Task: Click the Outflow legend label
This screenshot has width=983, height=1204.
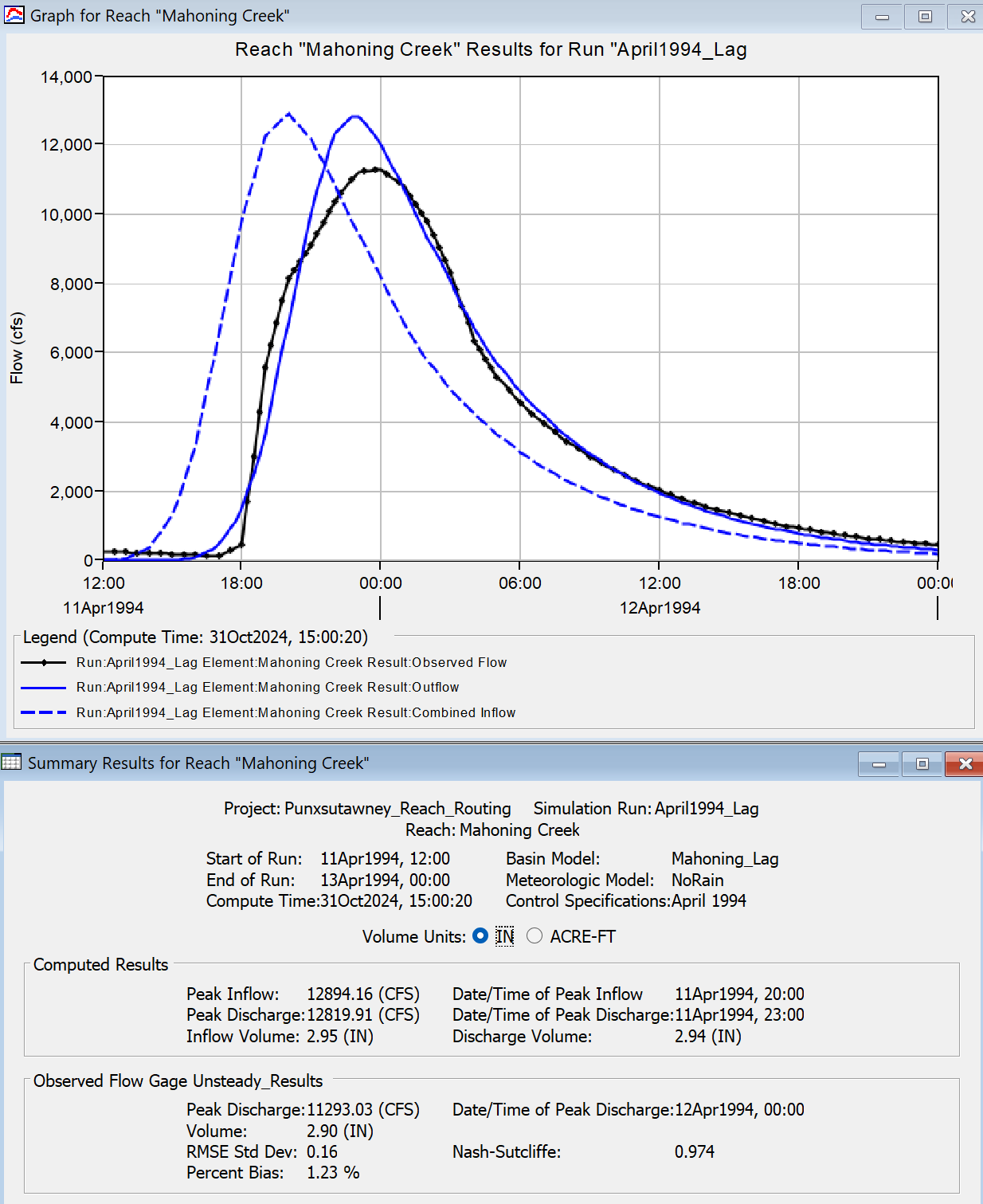Action: (268, 687)
